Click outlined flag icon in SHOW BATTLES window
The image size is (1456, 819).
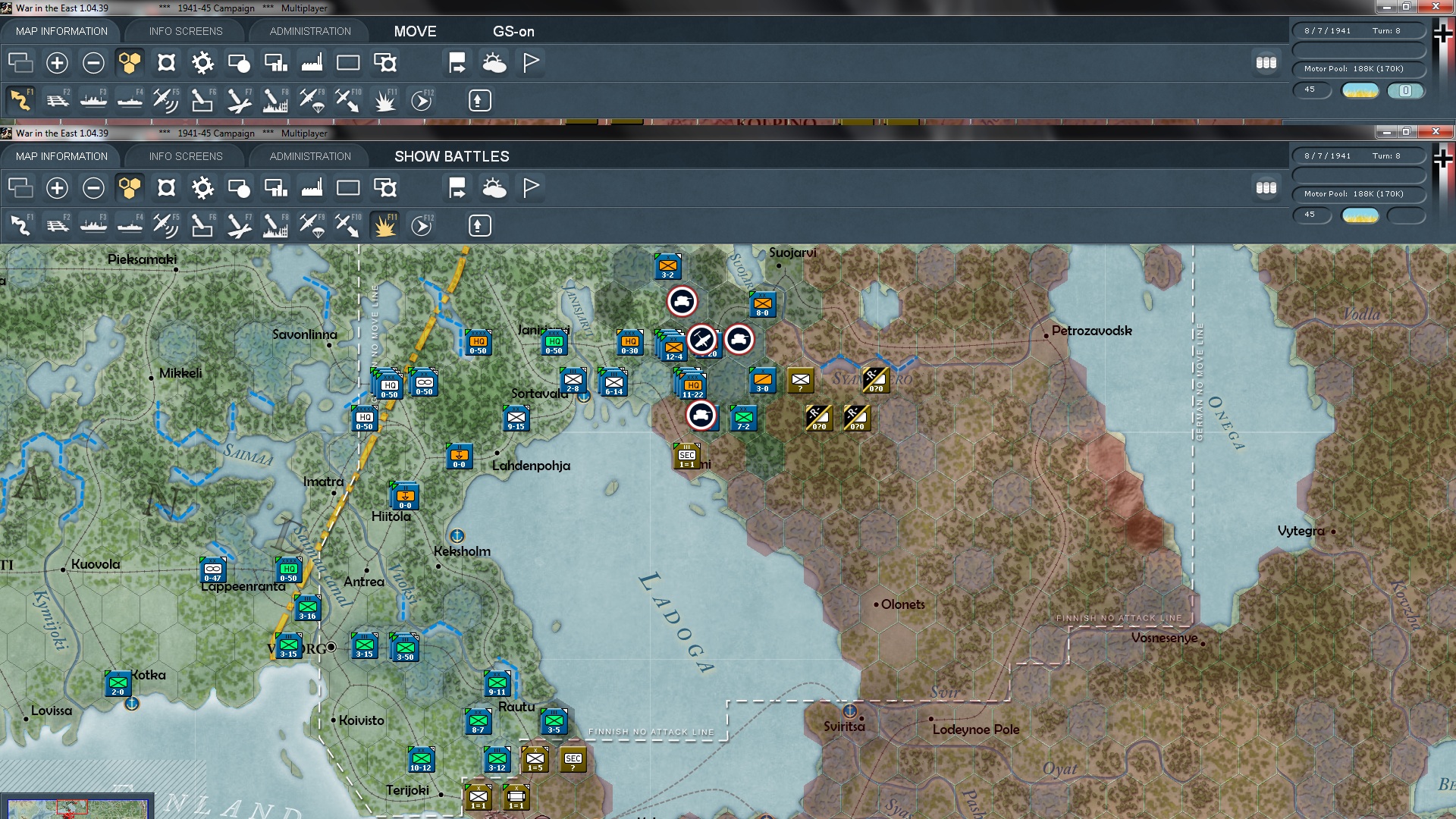tap(531, 188)
